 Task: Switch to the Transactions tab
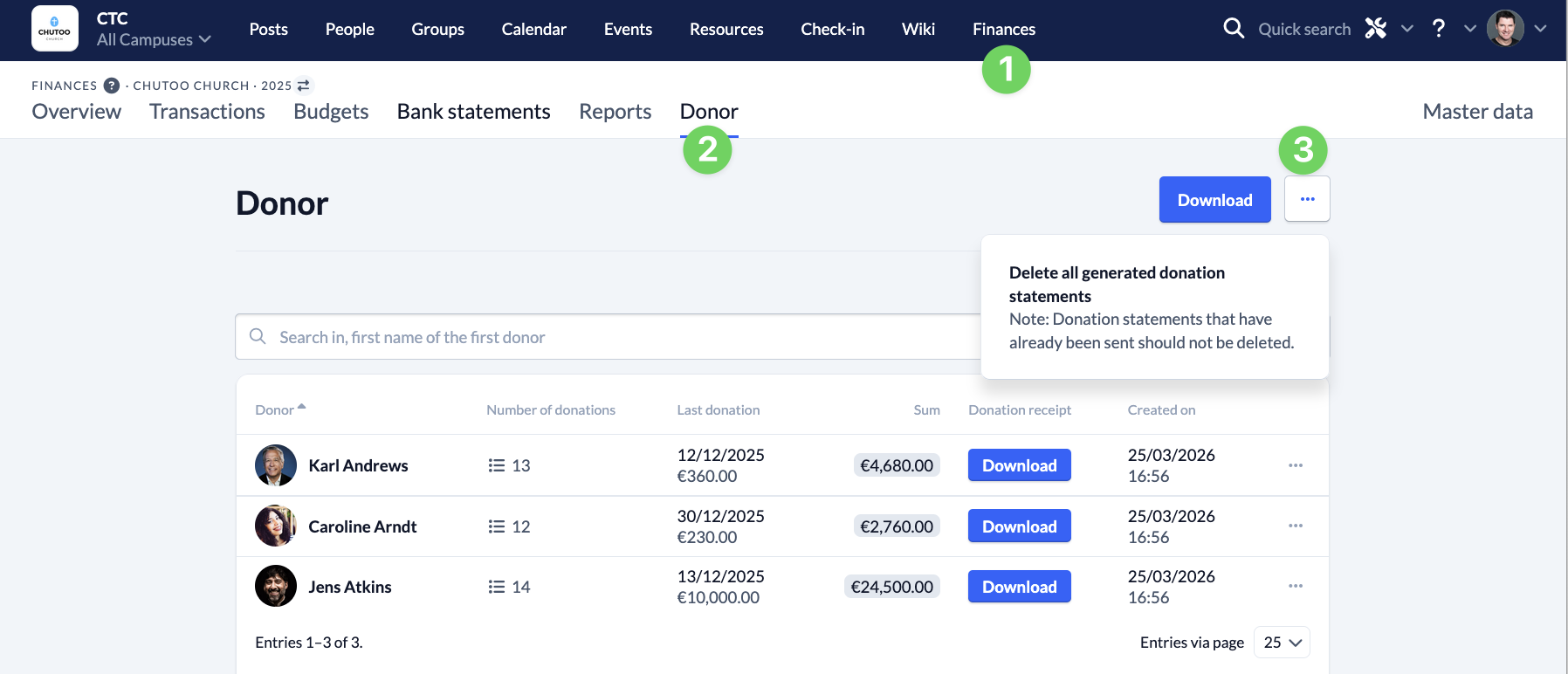pyautogui.click(x=207, y=111)
